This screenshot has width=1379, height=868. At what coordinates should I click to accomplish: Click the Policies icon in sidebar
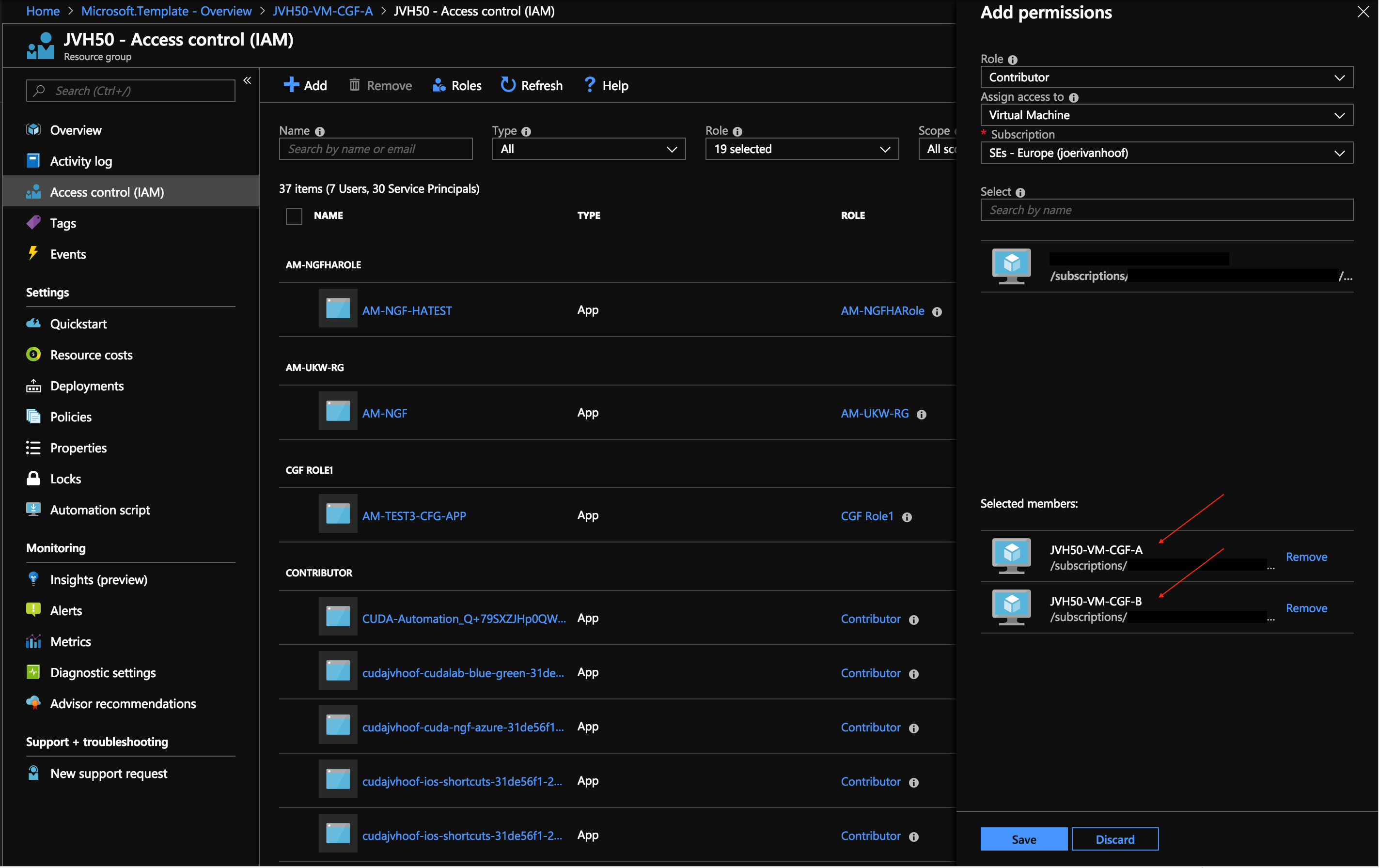pyautogui.click(x=33, y=416)
